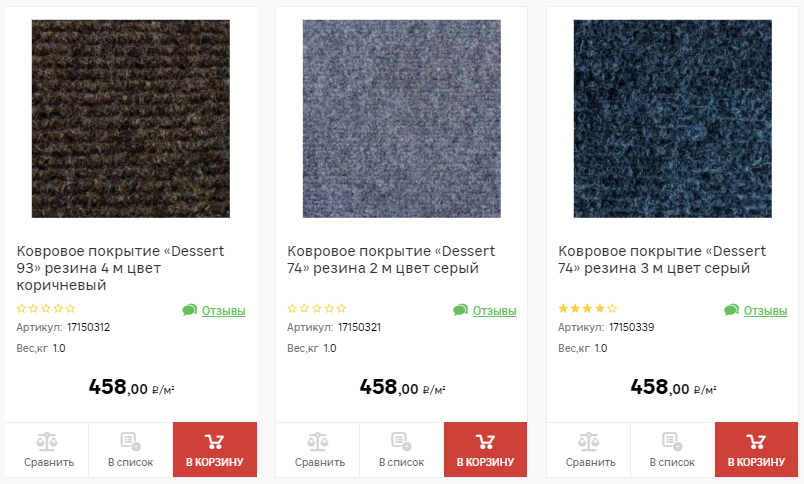The width and height of the screenshot is (804, 484).
Task: Click add-to-list icon for Dessert 74 2 m
Action: point(401,441)
